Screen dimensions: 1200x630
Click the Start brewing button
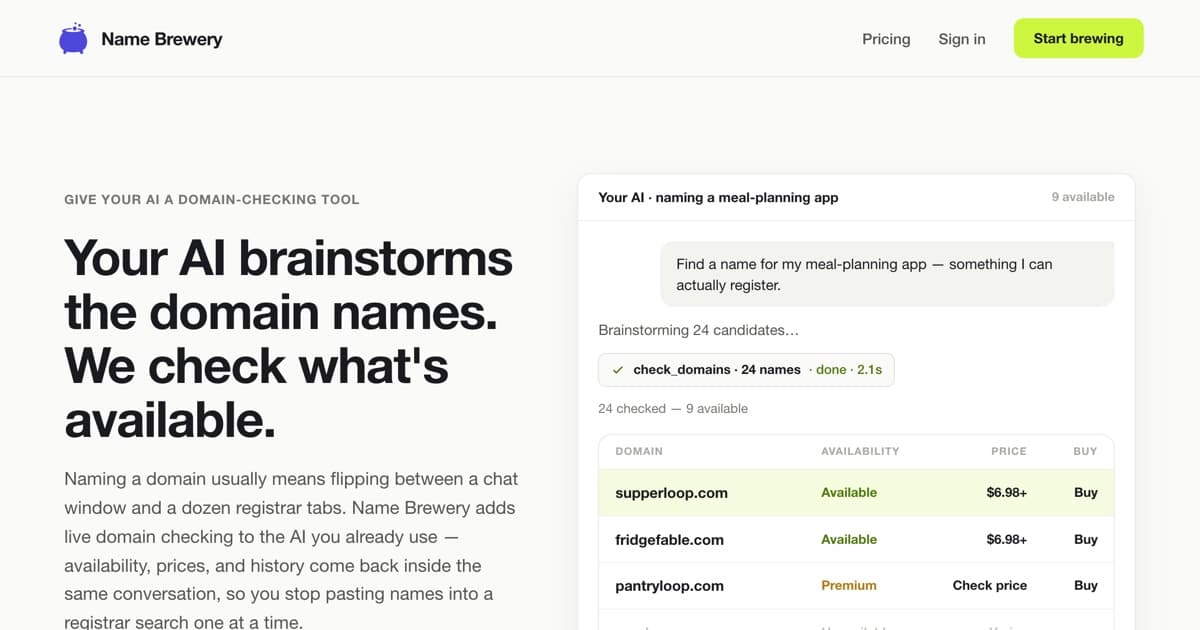click(x=1078, y=38)
